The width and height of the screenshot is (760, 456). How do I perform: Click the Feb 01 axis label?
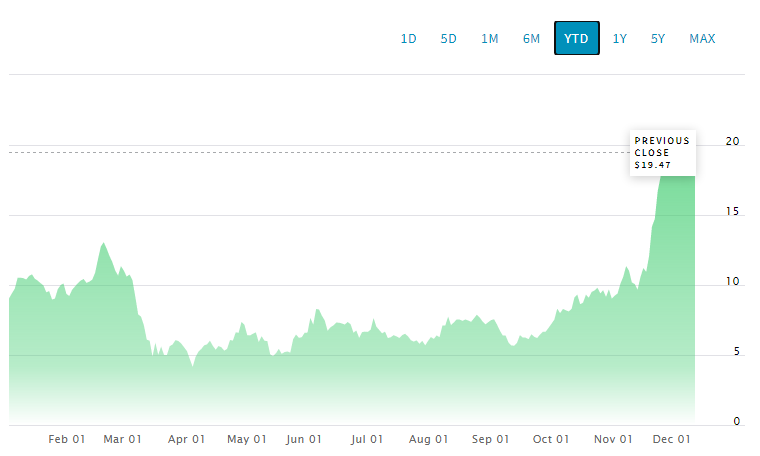tap(67, 439)
